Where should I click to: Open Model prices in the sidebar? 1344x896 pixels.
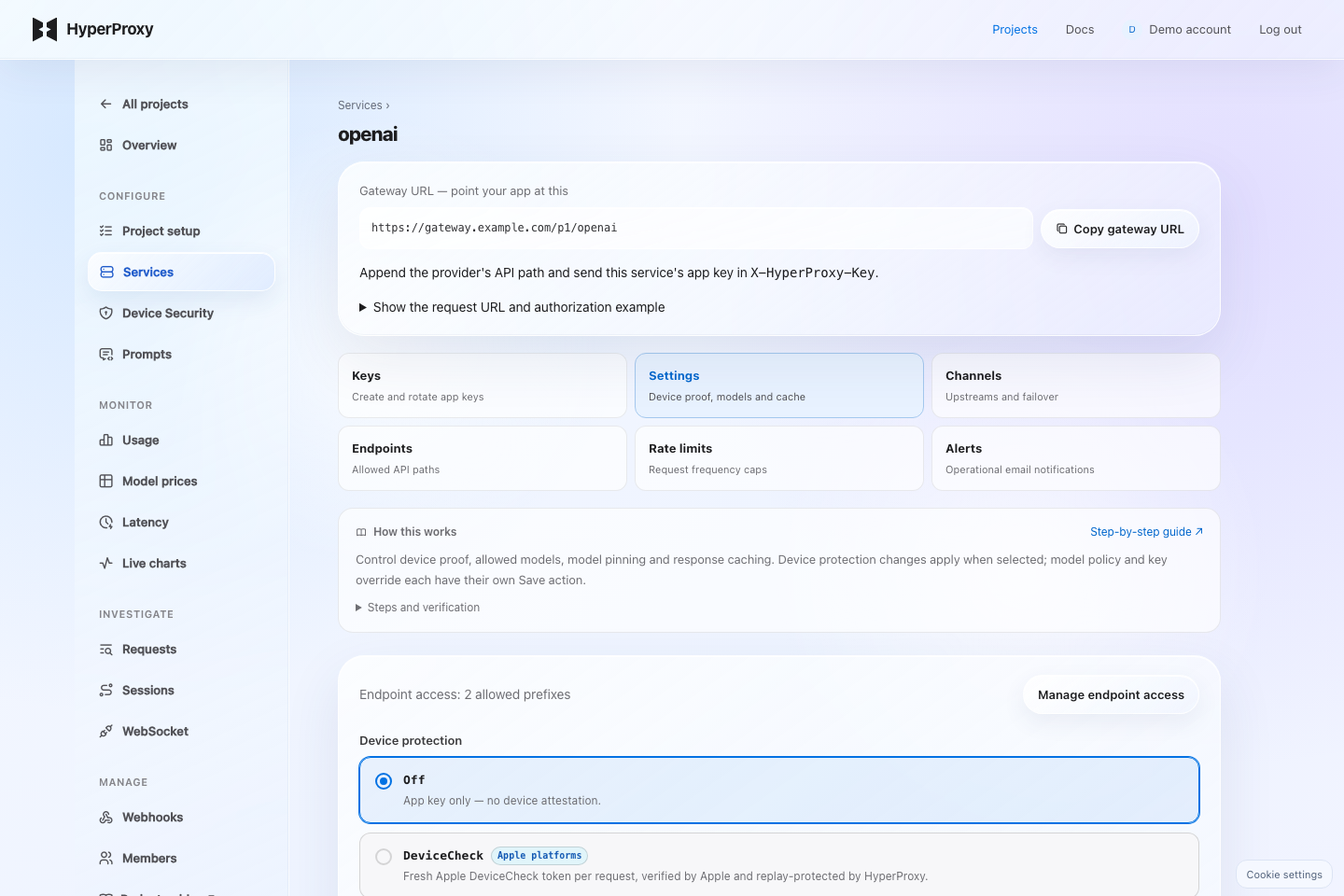click(181, 482)
